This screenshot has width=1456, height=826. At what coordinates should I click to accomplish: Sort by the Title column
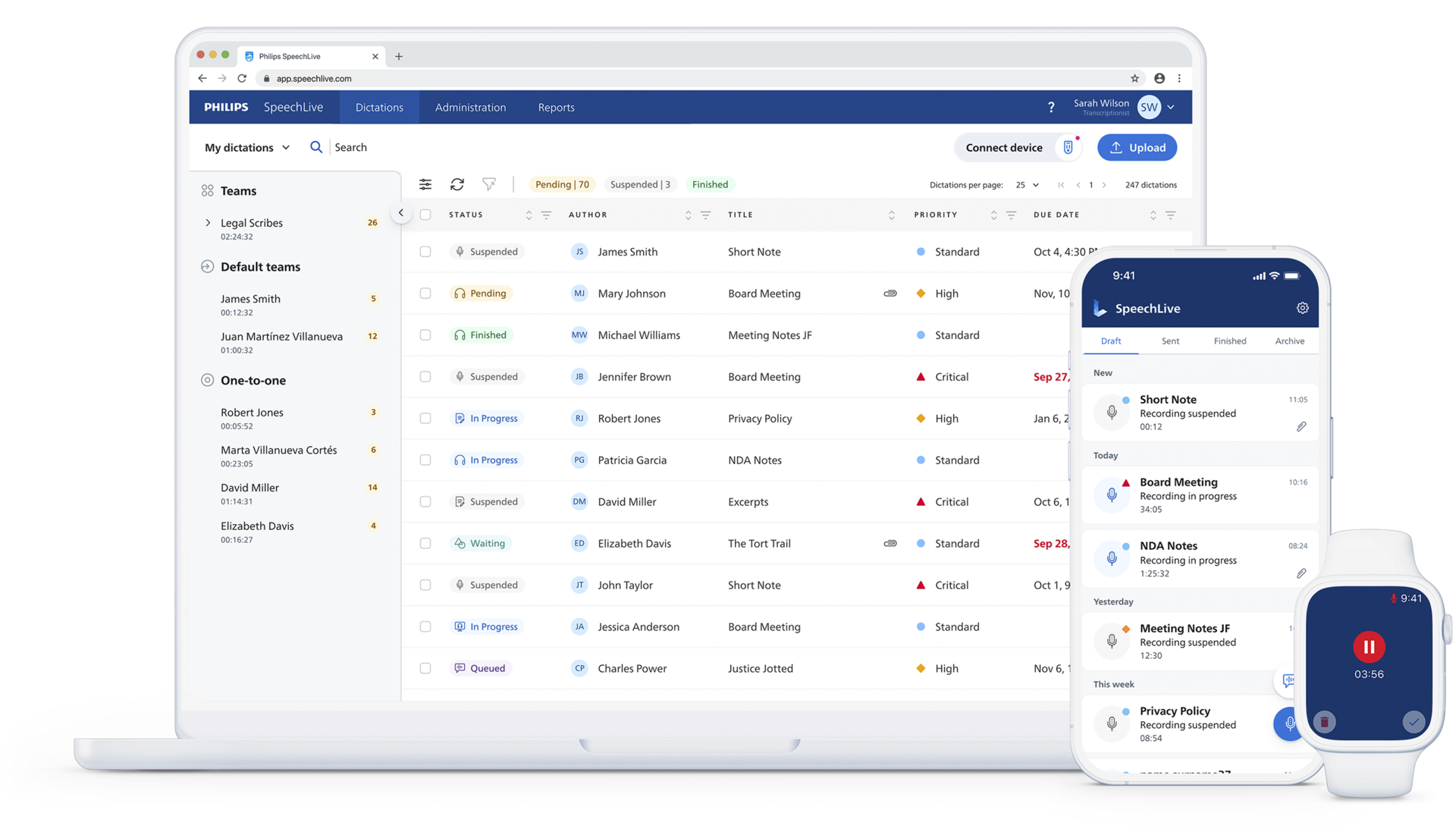click(x=891, y=215)
